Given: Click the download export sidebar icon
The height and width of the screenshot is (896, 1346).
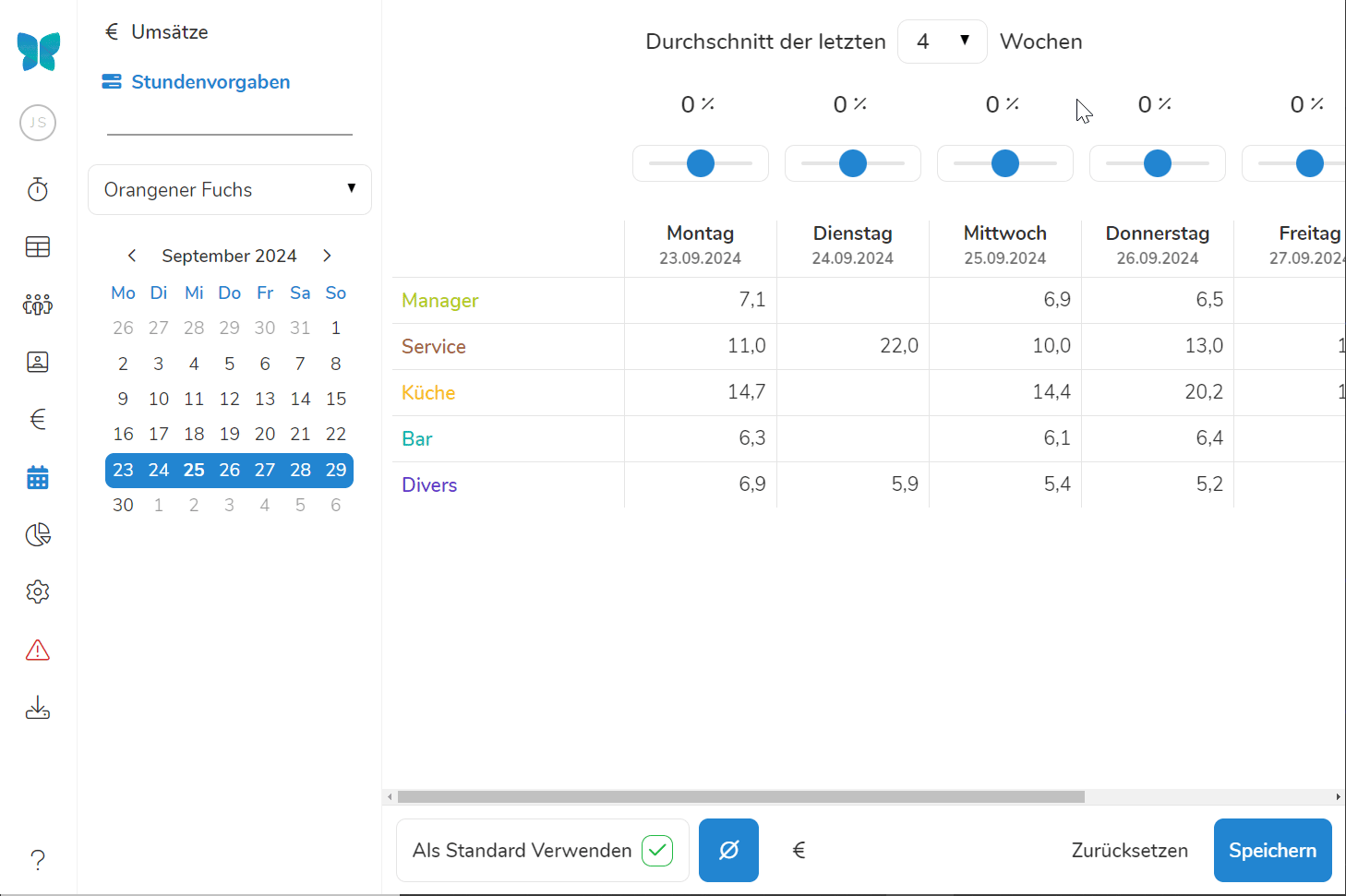Looking at the screenshot, I should click(x=38, y=708).
